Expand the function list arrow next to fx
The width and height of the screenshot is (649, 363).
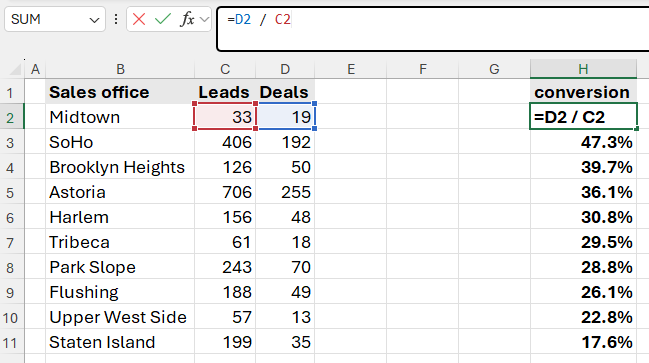pos(204,19)
